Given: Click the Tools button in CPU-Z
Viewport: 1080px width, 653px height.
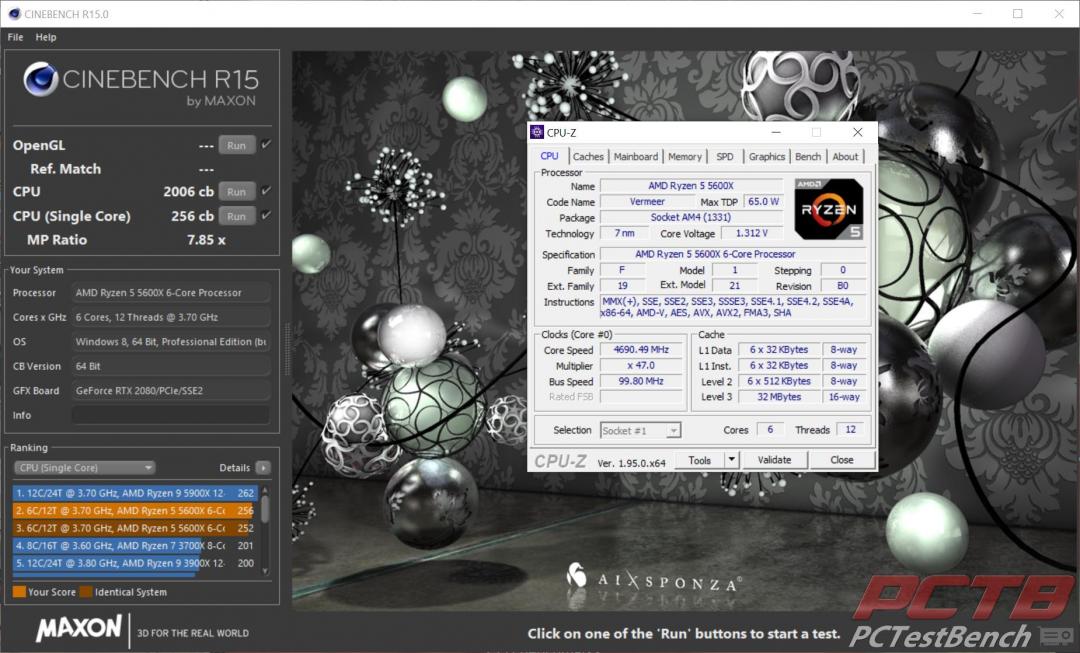Looking at the screenshot, I should [699, 460].
